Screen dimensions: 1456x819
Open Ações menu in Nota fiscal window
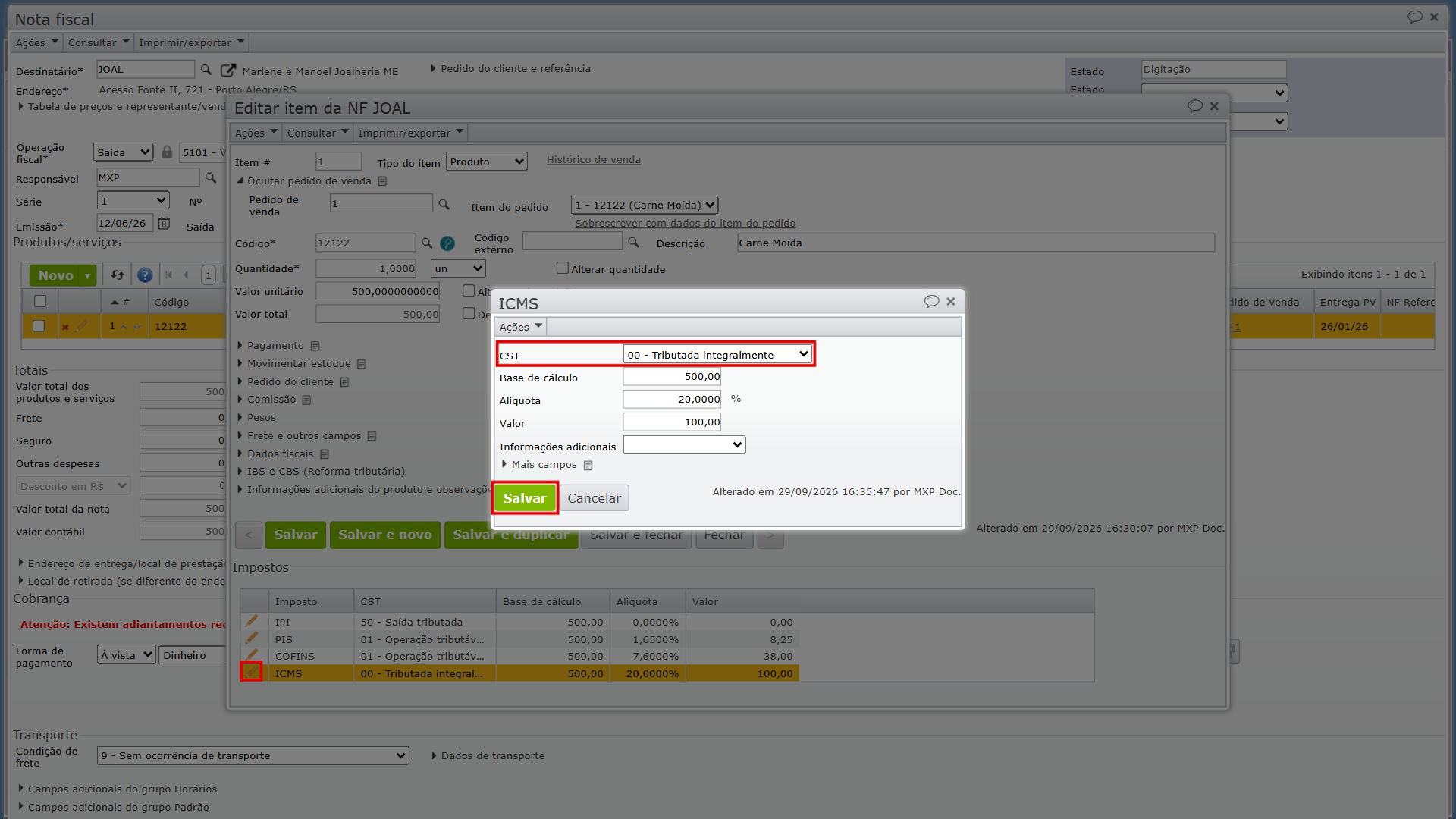tap(36, 42)
